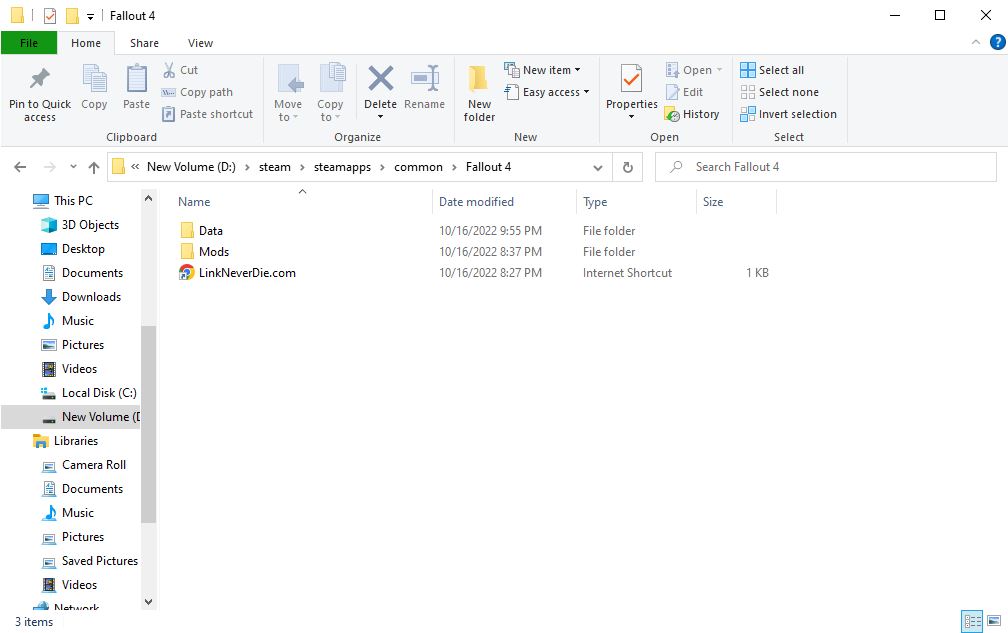The image size is (1008, 633).
Task: Switch to the View ribbon tab
Action: tap(200, 43)
